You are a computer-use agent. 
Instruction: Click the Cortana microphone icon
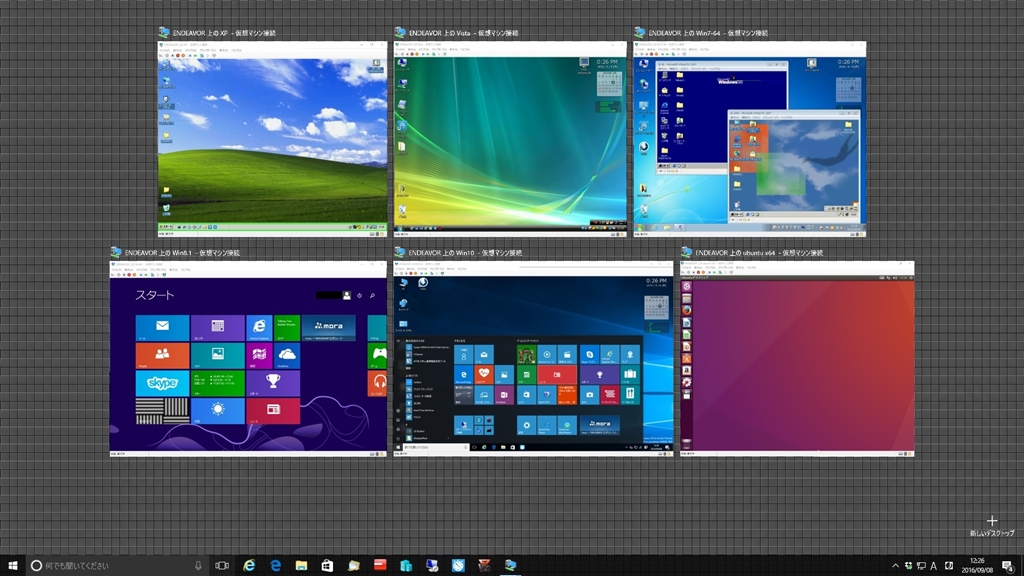click(x=198, y=565)
